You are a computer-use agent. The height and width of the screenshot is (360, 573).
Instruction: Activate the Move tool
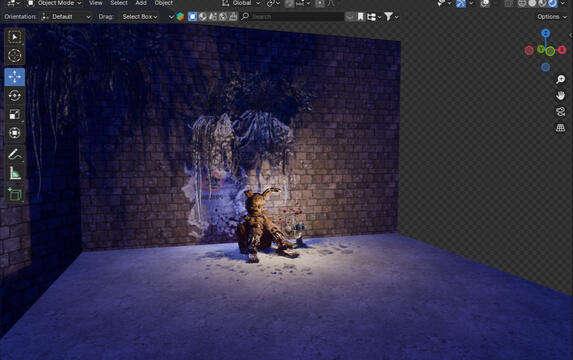coord(15,77)
